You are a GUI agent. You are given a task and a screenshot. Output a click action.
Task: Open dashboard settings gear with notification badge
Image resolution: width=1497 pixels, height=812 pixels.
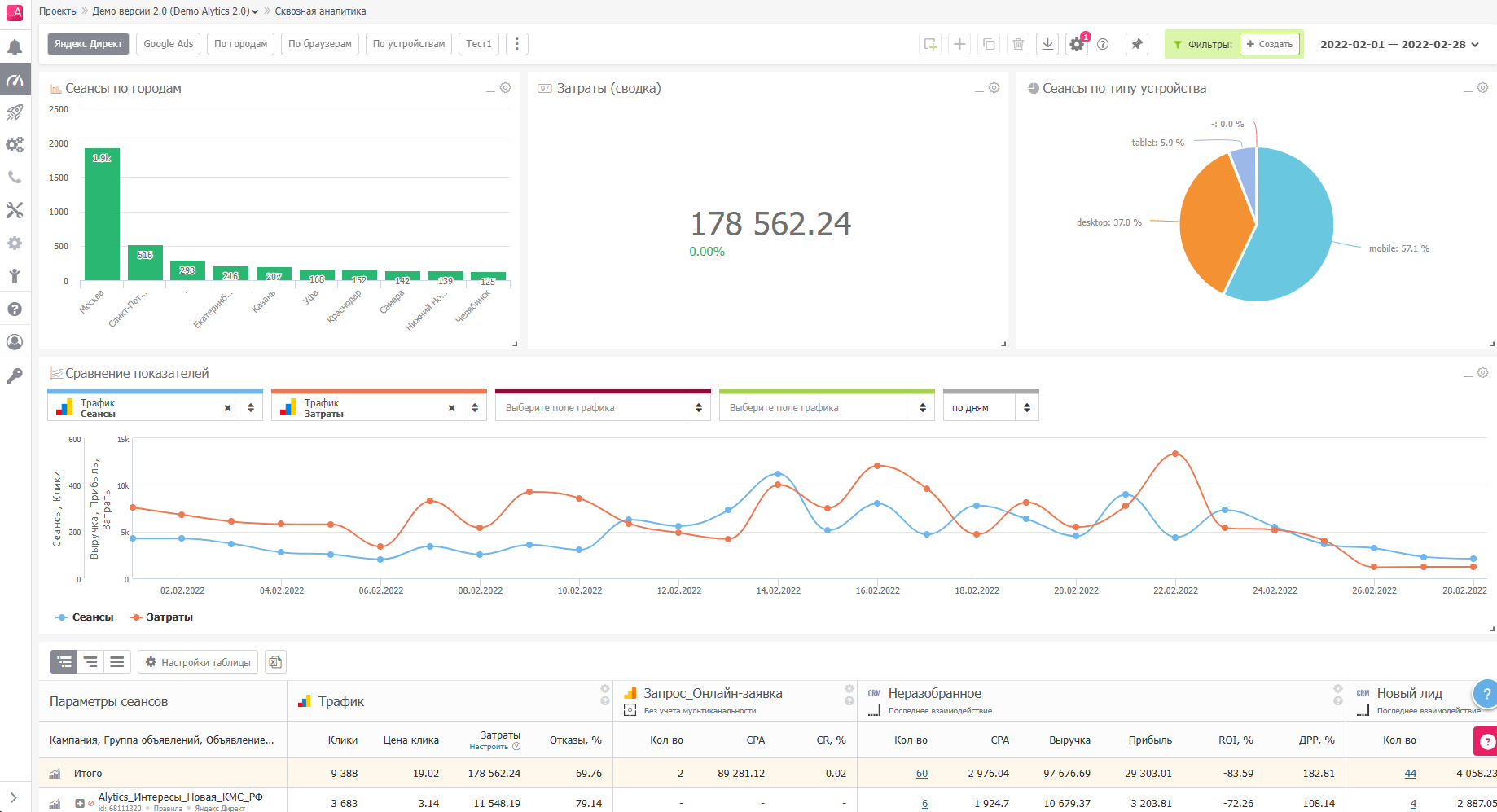[1077, 44]
